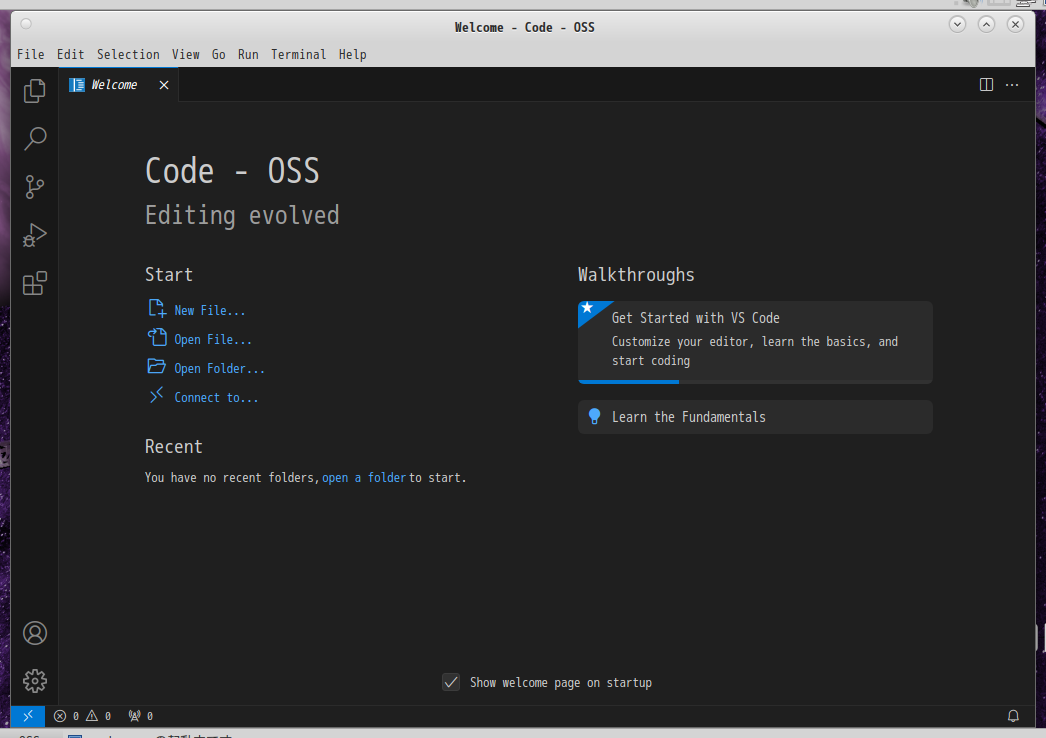Open the Run menu
Image resolution: width=1046 pixels, height=738 pixels.
click(248, 55)
